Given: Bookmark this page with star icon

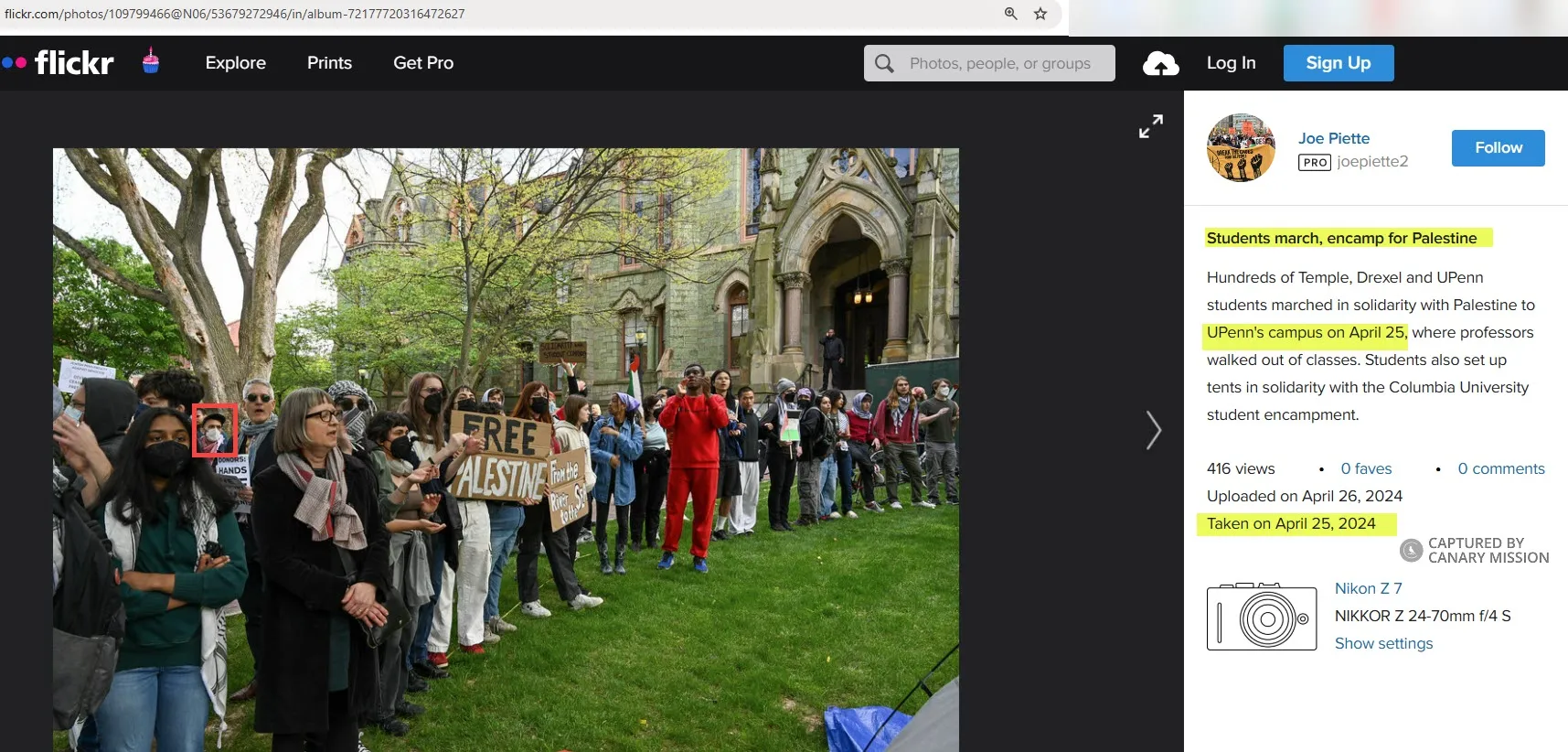Looking at the screenshot, I should tap(1040, 14).
